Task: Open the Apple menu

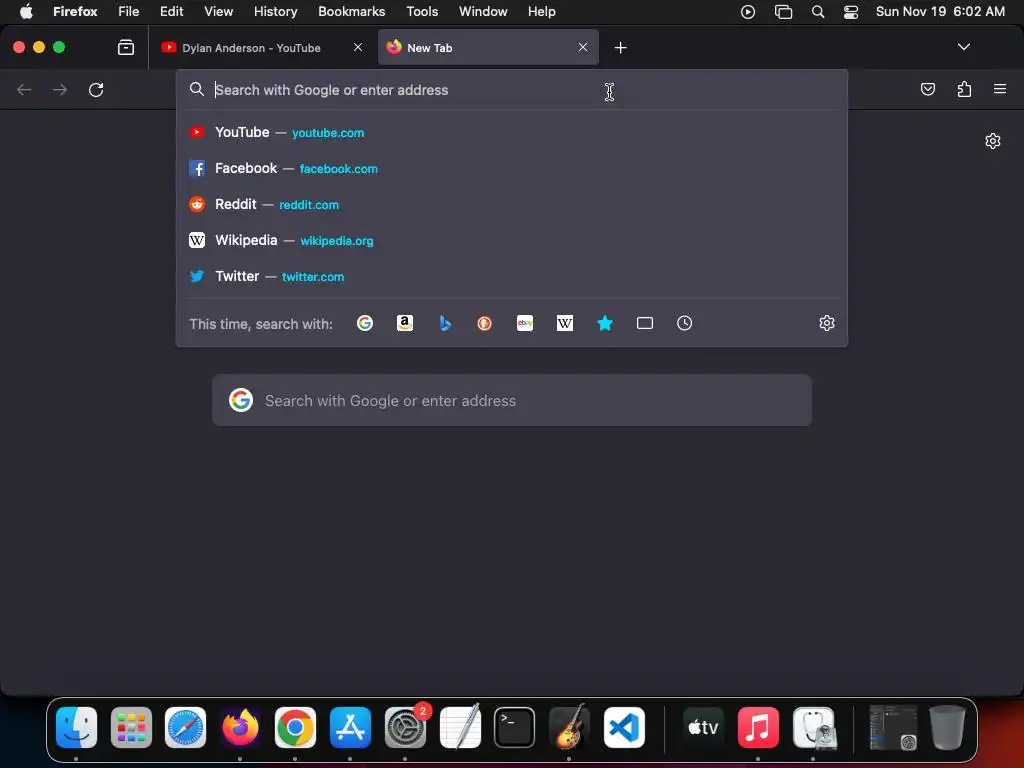Action: [x=26, y=12]
